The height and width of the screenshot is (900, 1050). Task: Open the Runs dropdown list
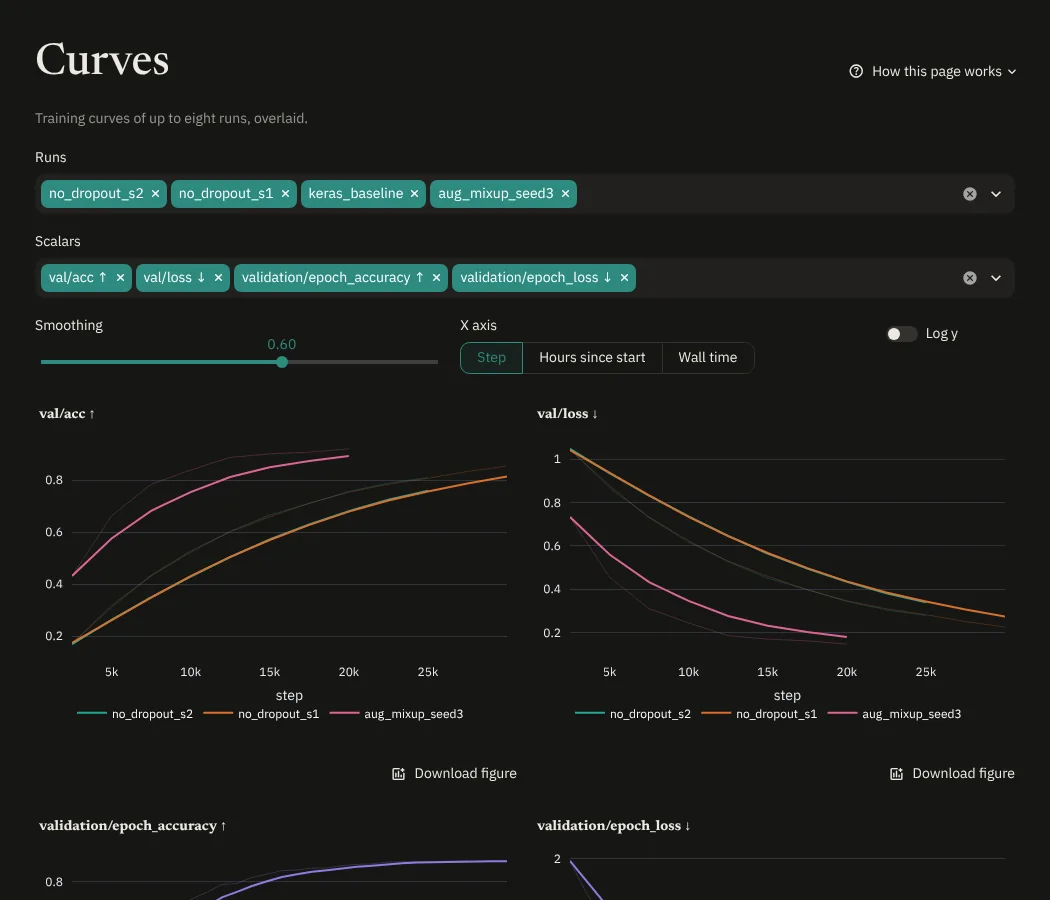tap(996, 194)
